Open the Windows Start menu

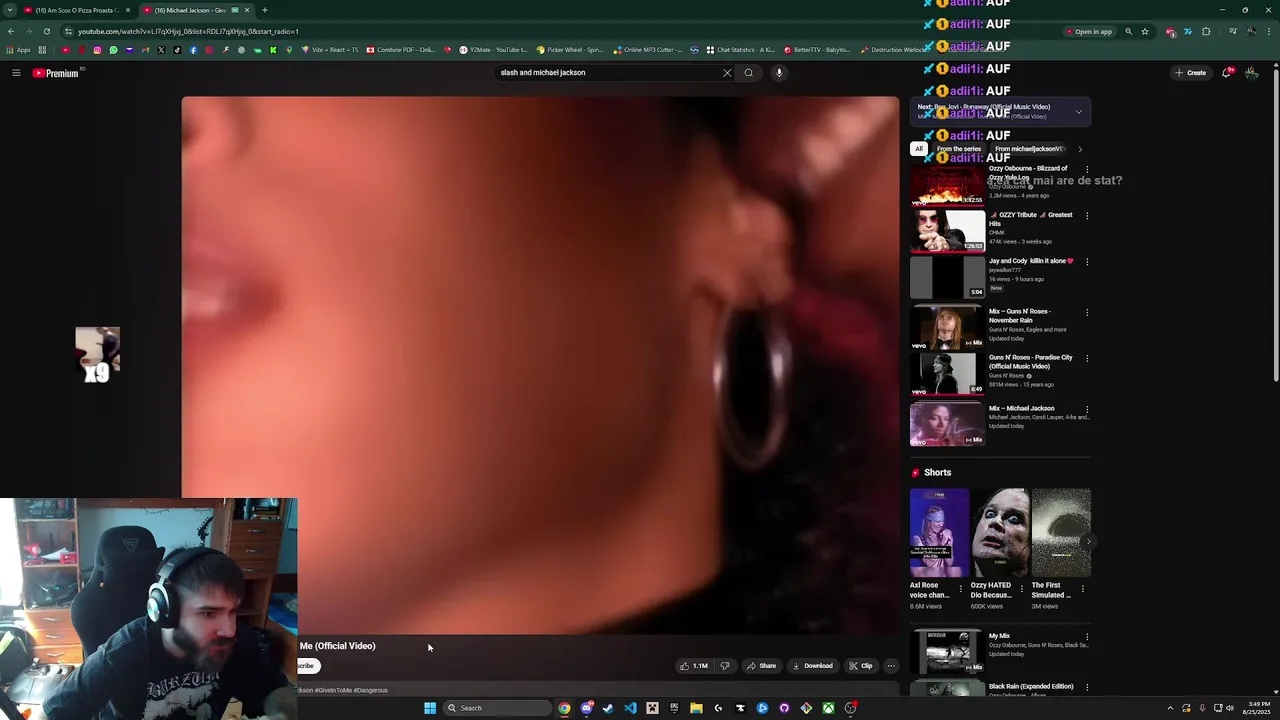[430, 708]
